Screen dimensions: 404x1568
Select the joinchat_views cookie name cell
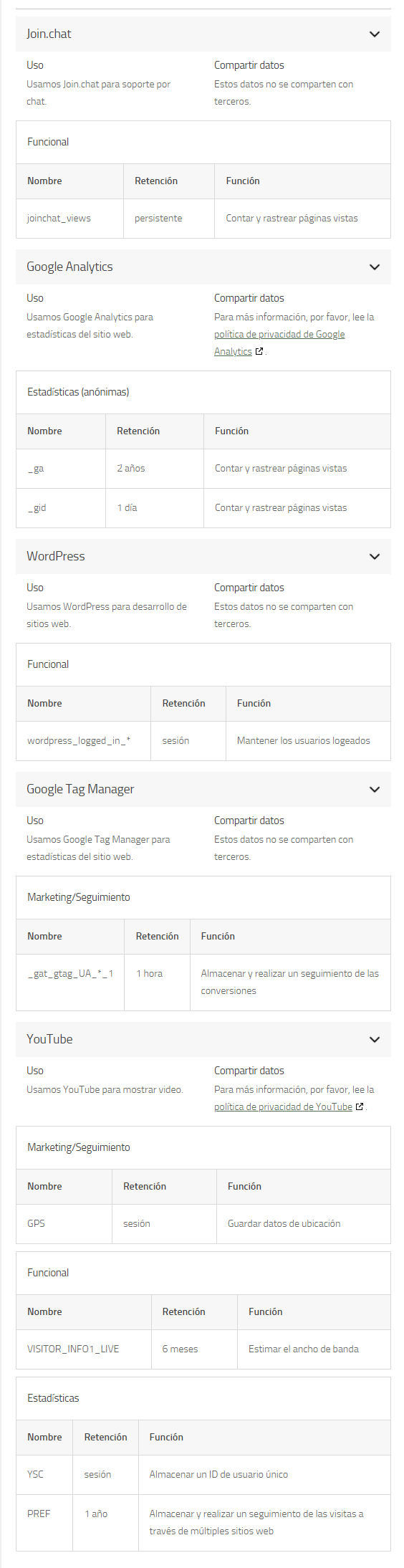(x=70, y=219)
